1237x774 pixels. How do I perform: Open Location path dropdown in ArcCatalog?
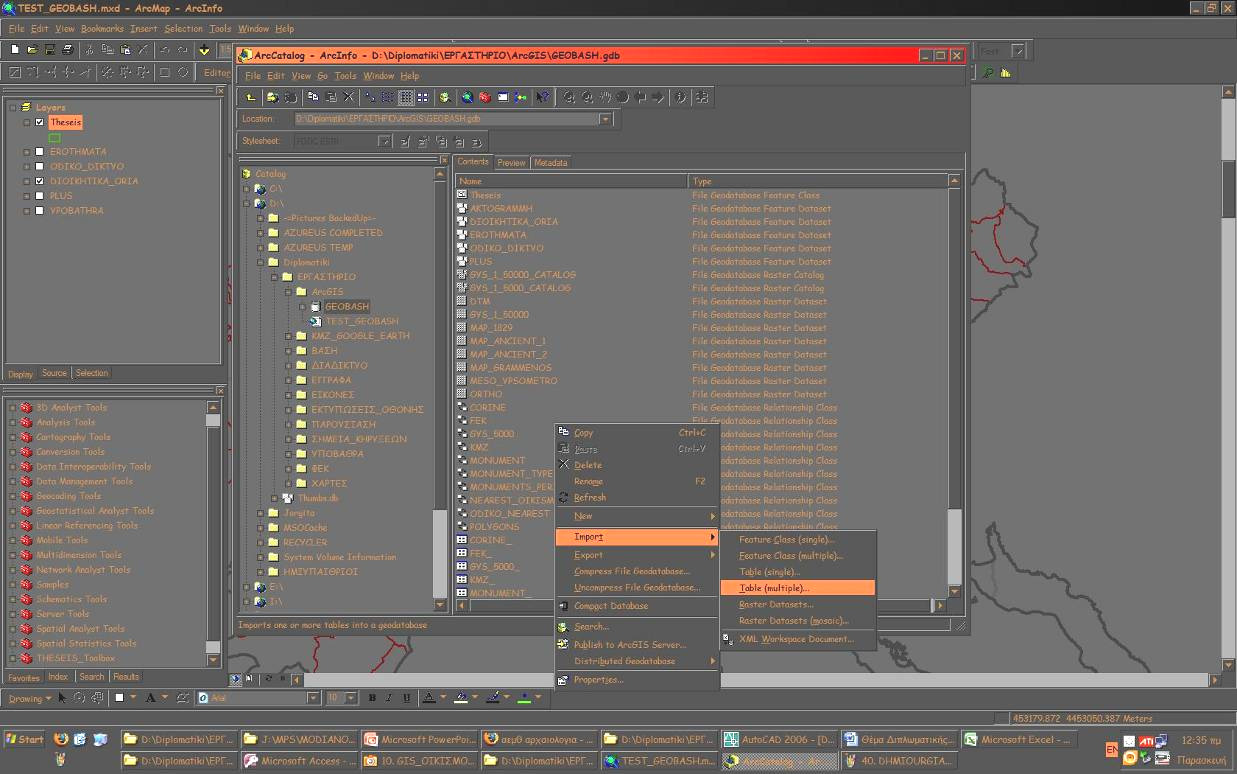coord(605,119)
